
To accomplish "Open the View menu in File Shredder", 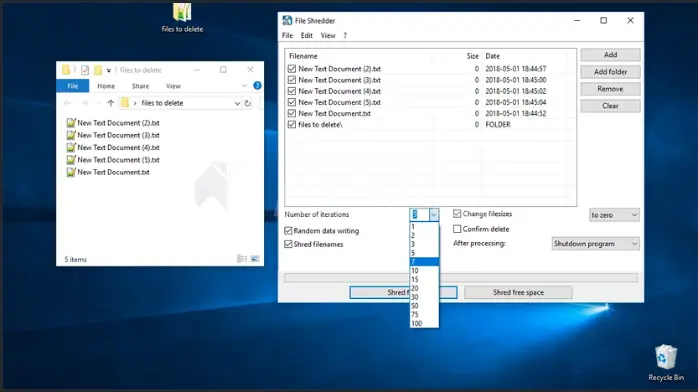I will click(x=328, y=36).
